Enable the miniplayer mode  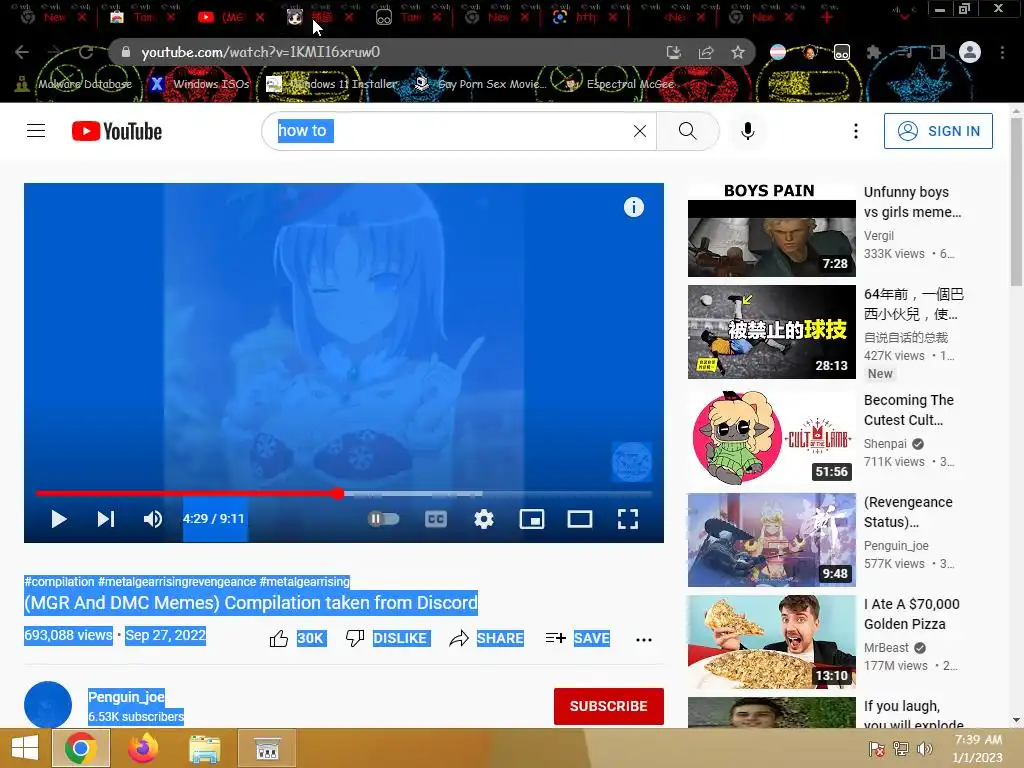tap(532, 519)
